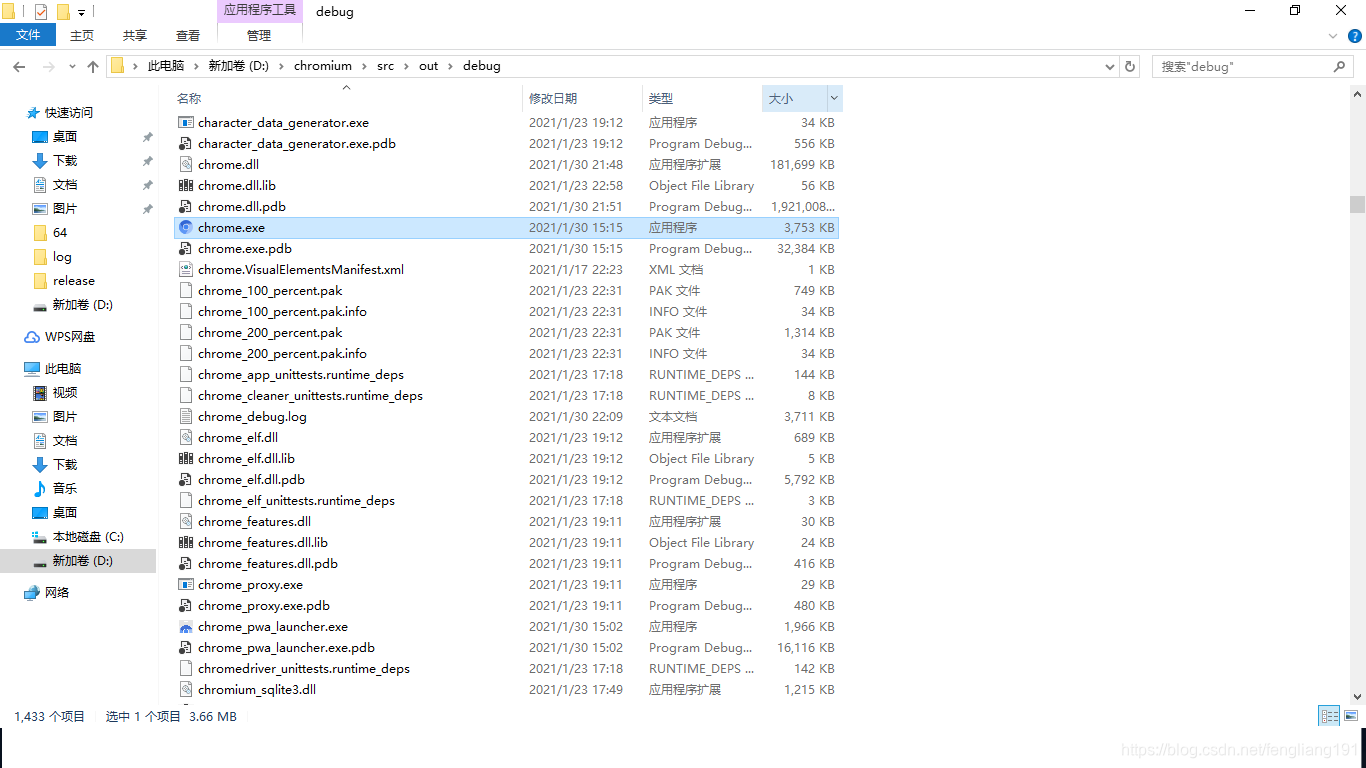Viewport: 1366px width, 768px height.
Task: Click the chrome.dll.lib library icon
Action: [185, 185]
